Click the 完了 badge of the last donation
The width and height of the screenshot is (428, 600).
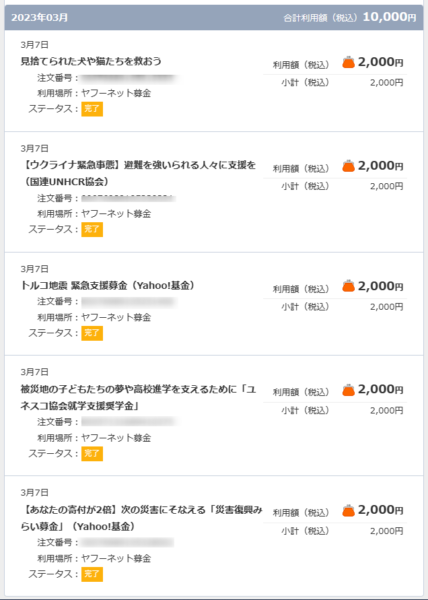pos(92,574)
